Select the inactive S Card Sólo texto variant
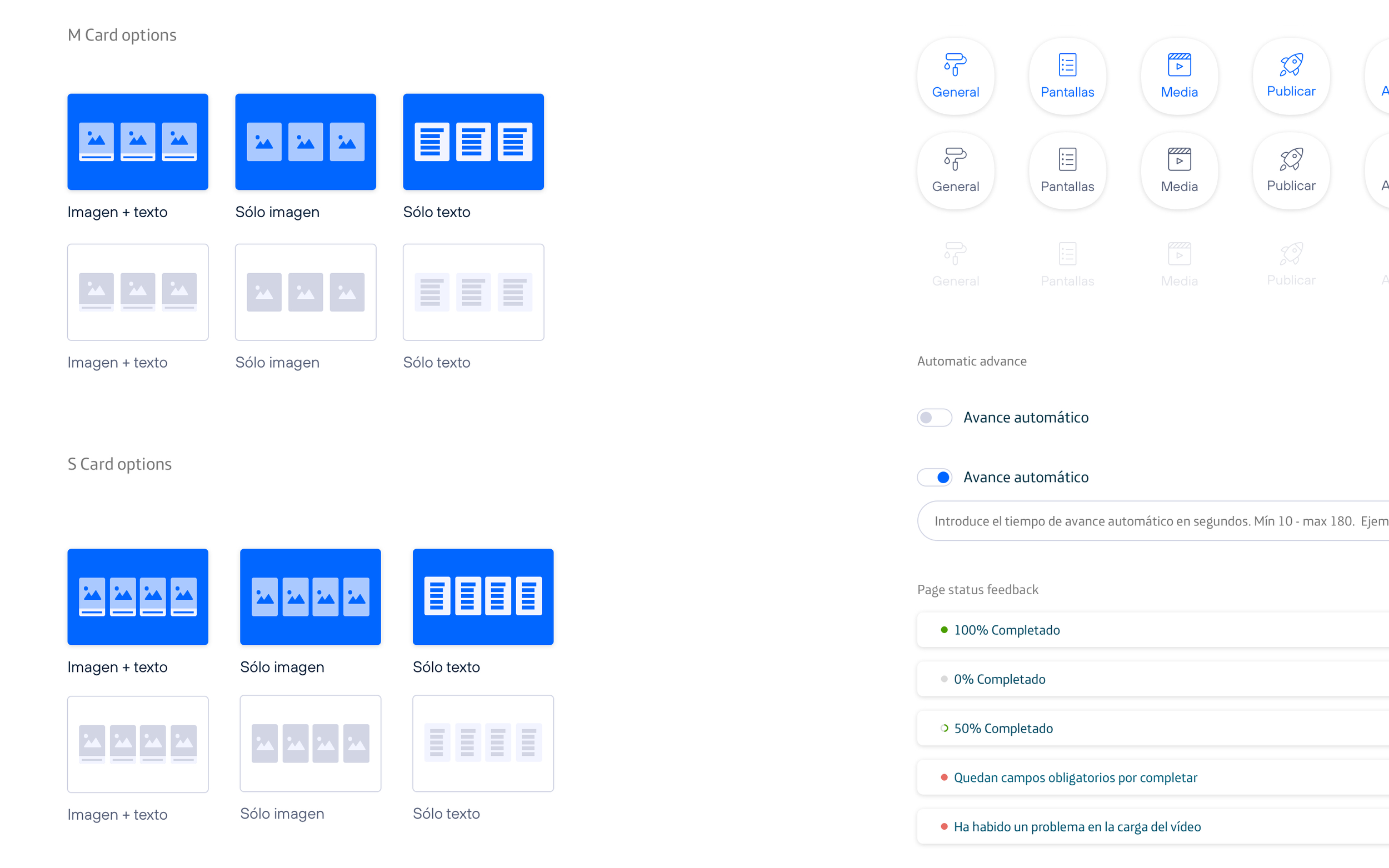The image size is (1389, 868). (x=482, y=743)
